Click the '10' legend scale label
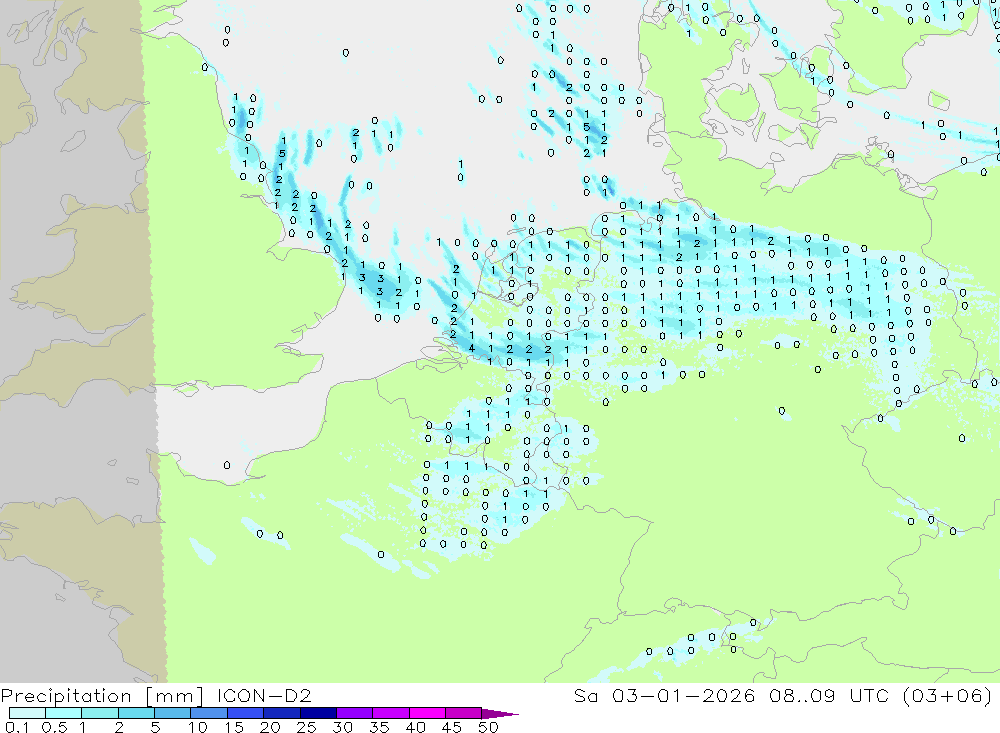This screenshot has height=733, width=1000. pyautogui.click(x=198, y=727)
